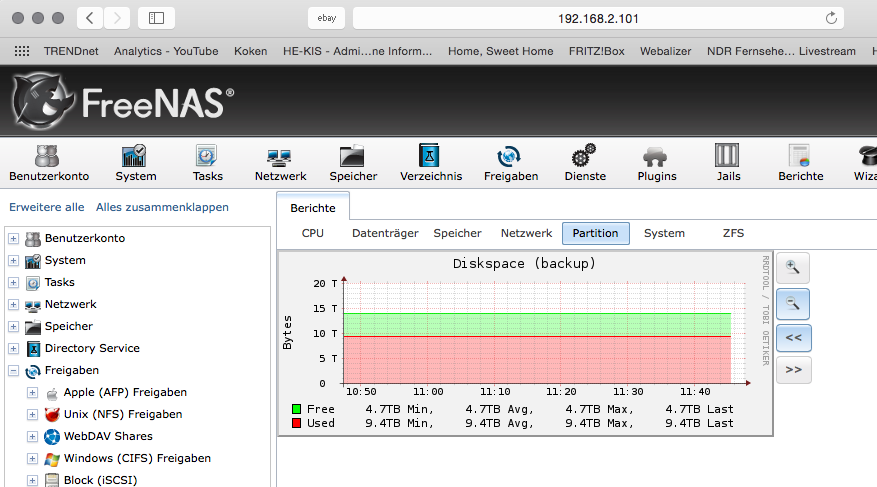This screenshot has width=877, height=487.
Task: Click the Erweitere alle link
Action: 46,207
